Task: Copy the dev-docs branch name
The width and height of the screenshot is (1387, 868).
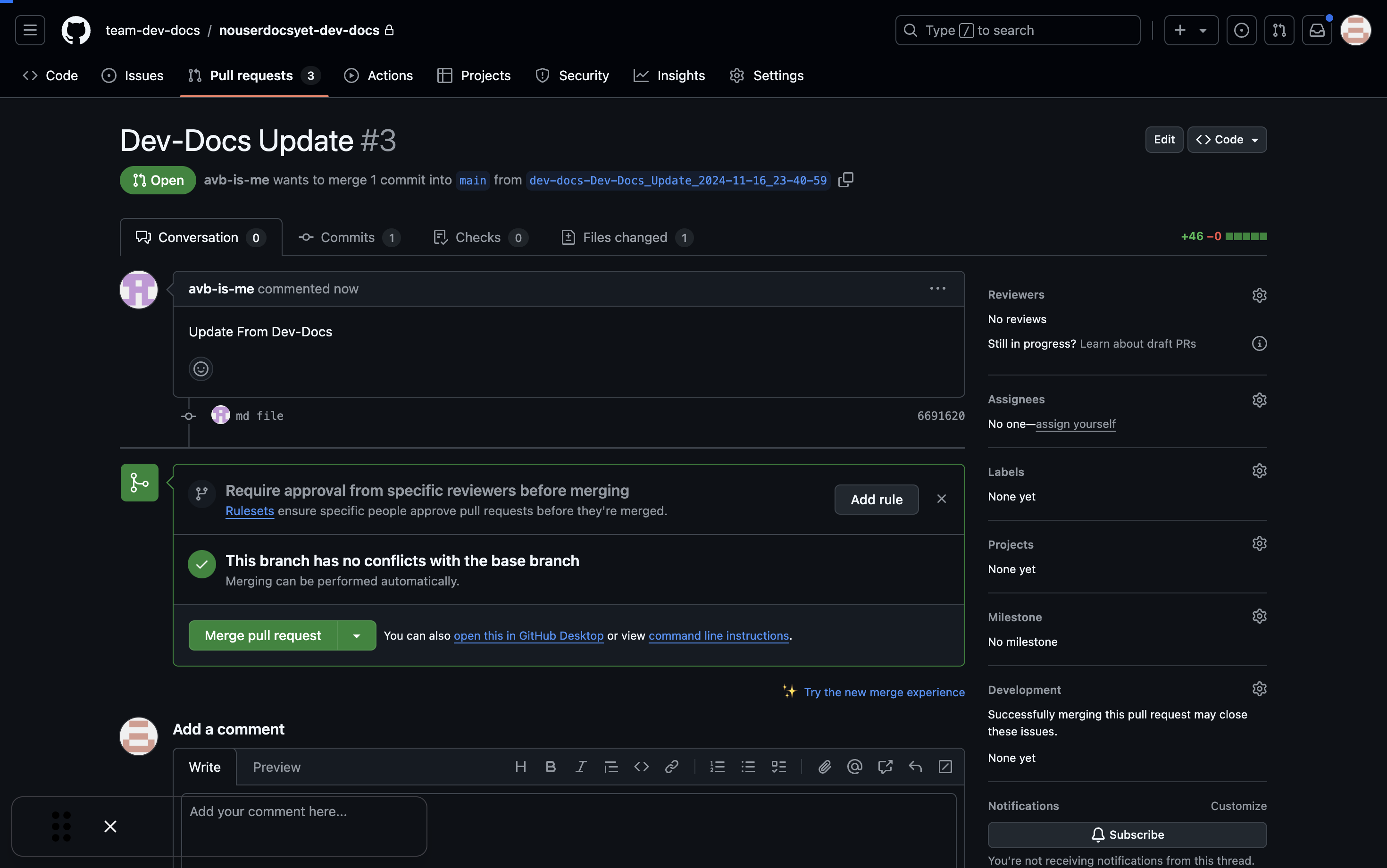Action: click(845, 180)
